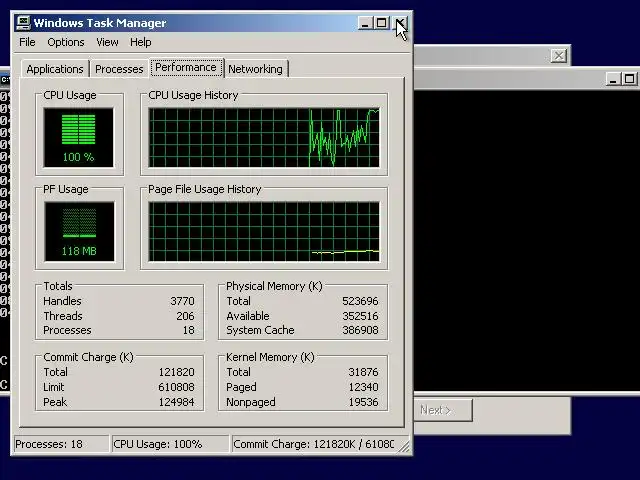640x480 pixels.
Task: Switch to the Networking tab
Action: tap(256, 69)
